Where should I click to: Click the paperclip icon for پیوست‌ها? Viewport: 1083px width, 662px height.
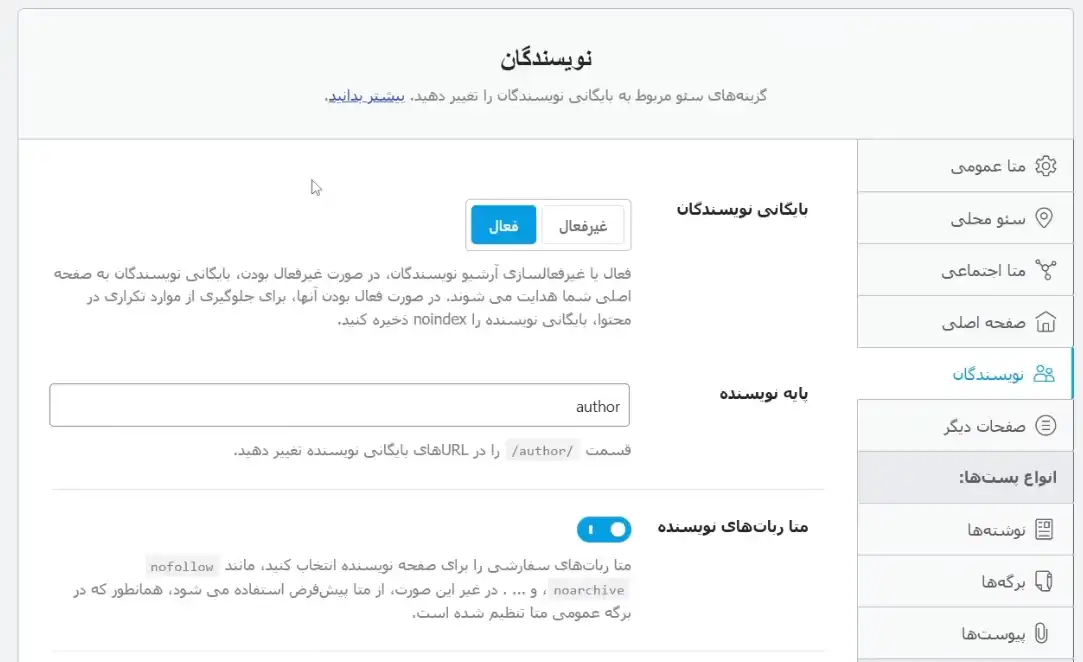click(x=1042, y=633)
